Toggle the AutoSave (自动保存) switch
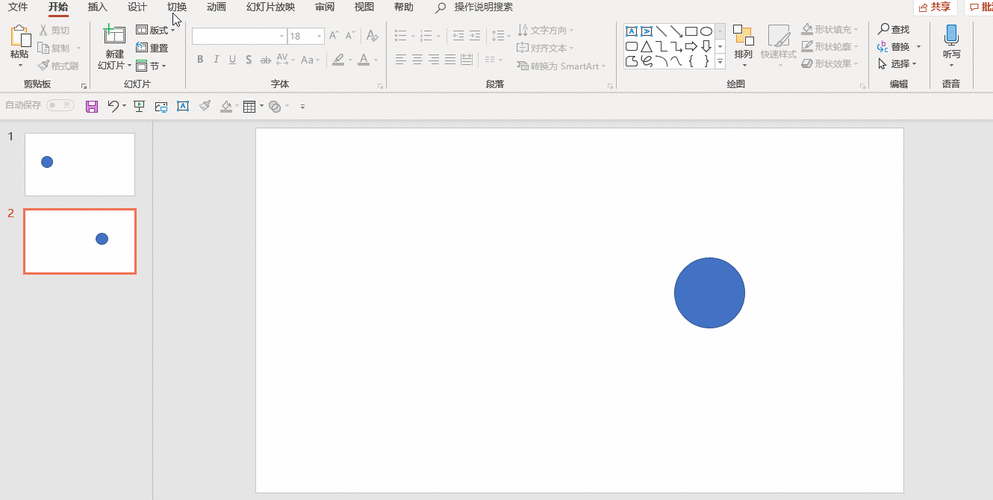The image size is (993, 500). click(59, 105)
